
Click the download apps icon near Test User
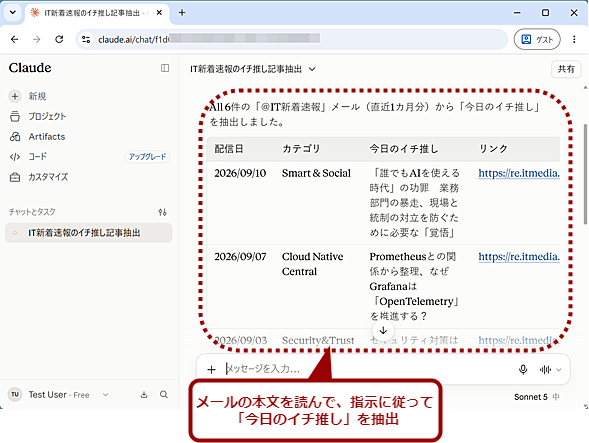[144, 395]
